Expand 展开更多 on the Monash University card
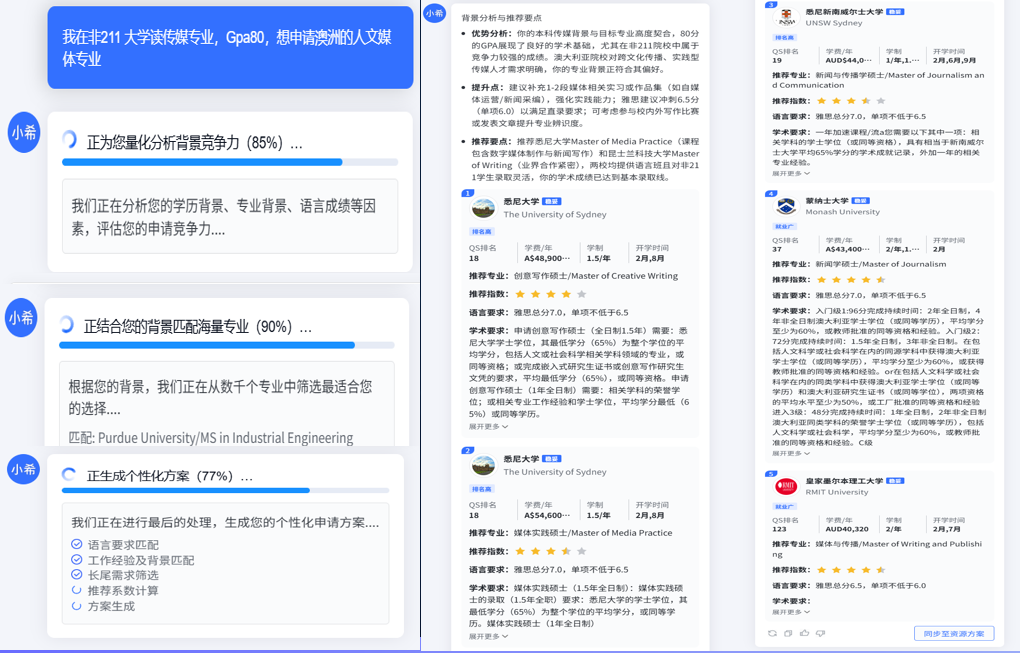 [x=791, y=453]
